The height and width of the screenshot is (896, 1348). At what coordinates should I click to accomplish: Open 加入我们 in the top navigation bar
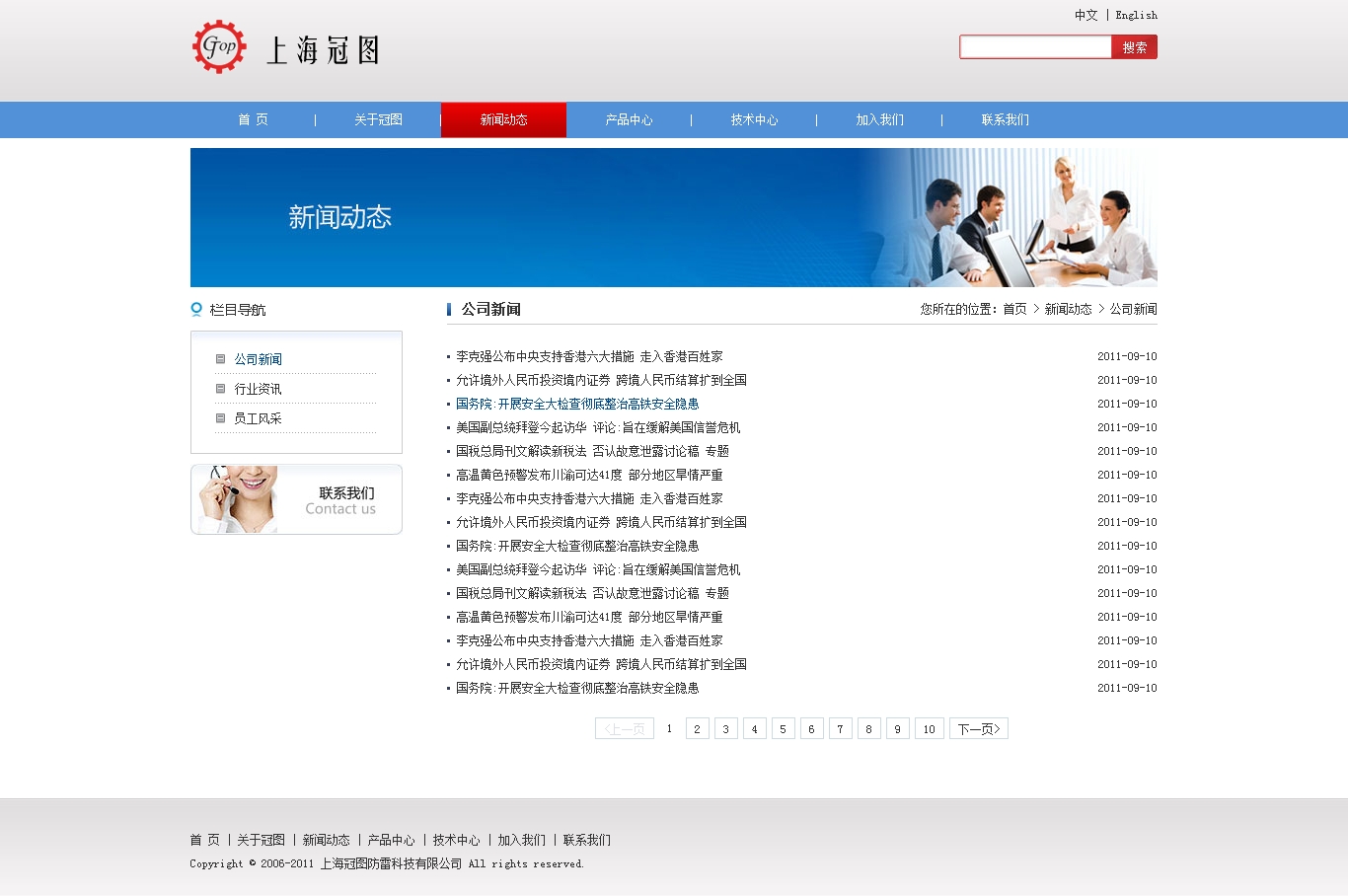point(879,119)
